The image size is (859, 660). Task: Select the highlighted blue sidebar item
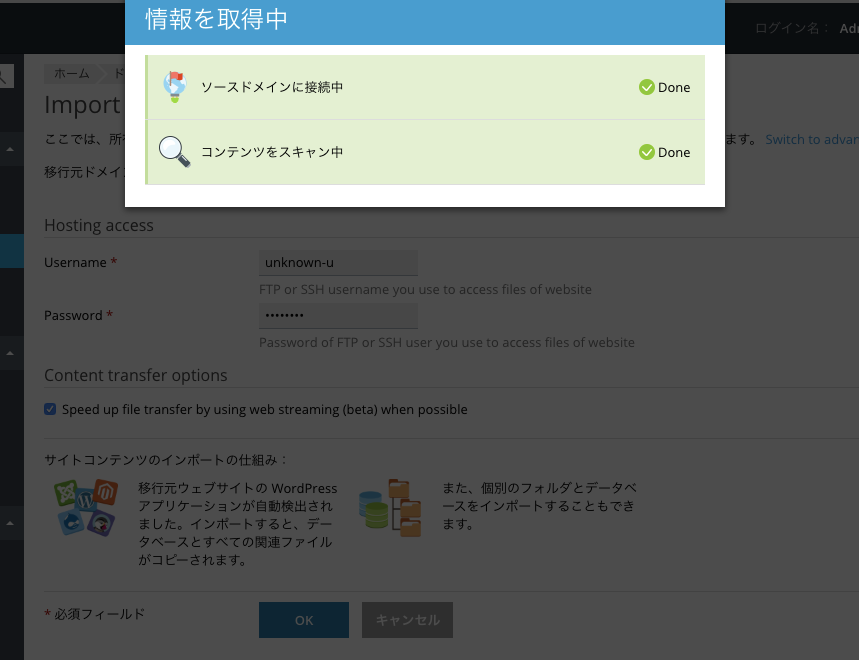pos(12,251)
